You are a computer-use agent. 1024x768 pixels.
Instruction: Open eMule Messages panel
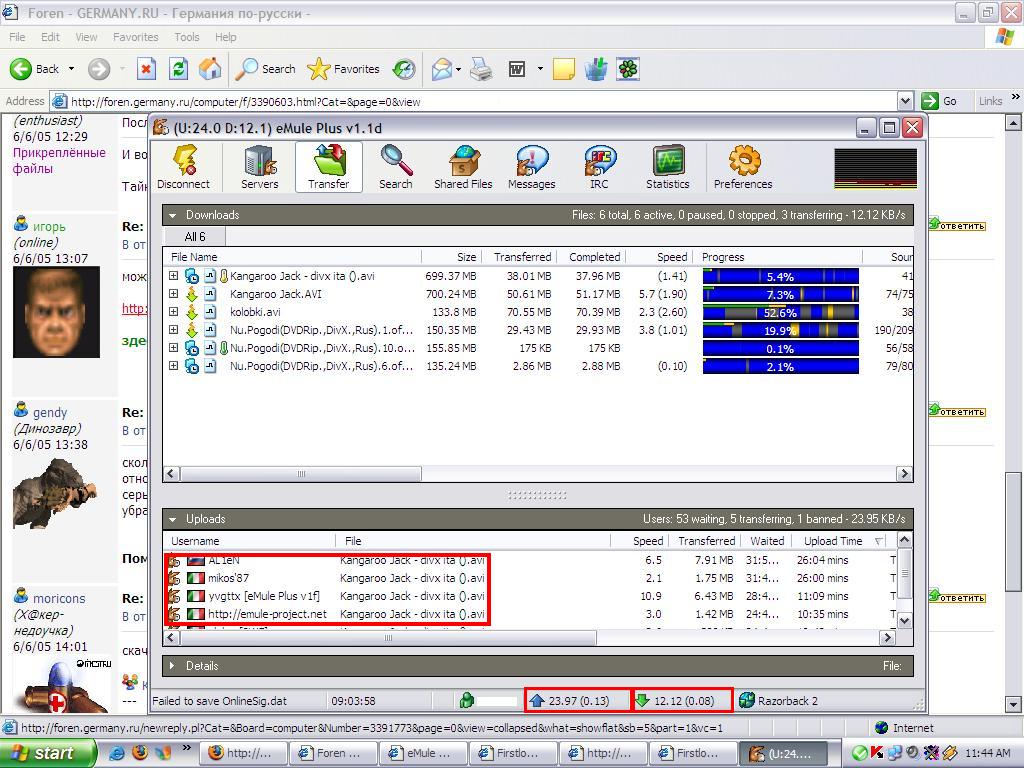532,167
